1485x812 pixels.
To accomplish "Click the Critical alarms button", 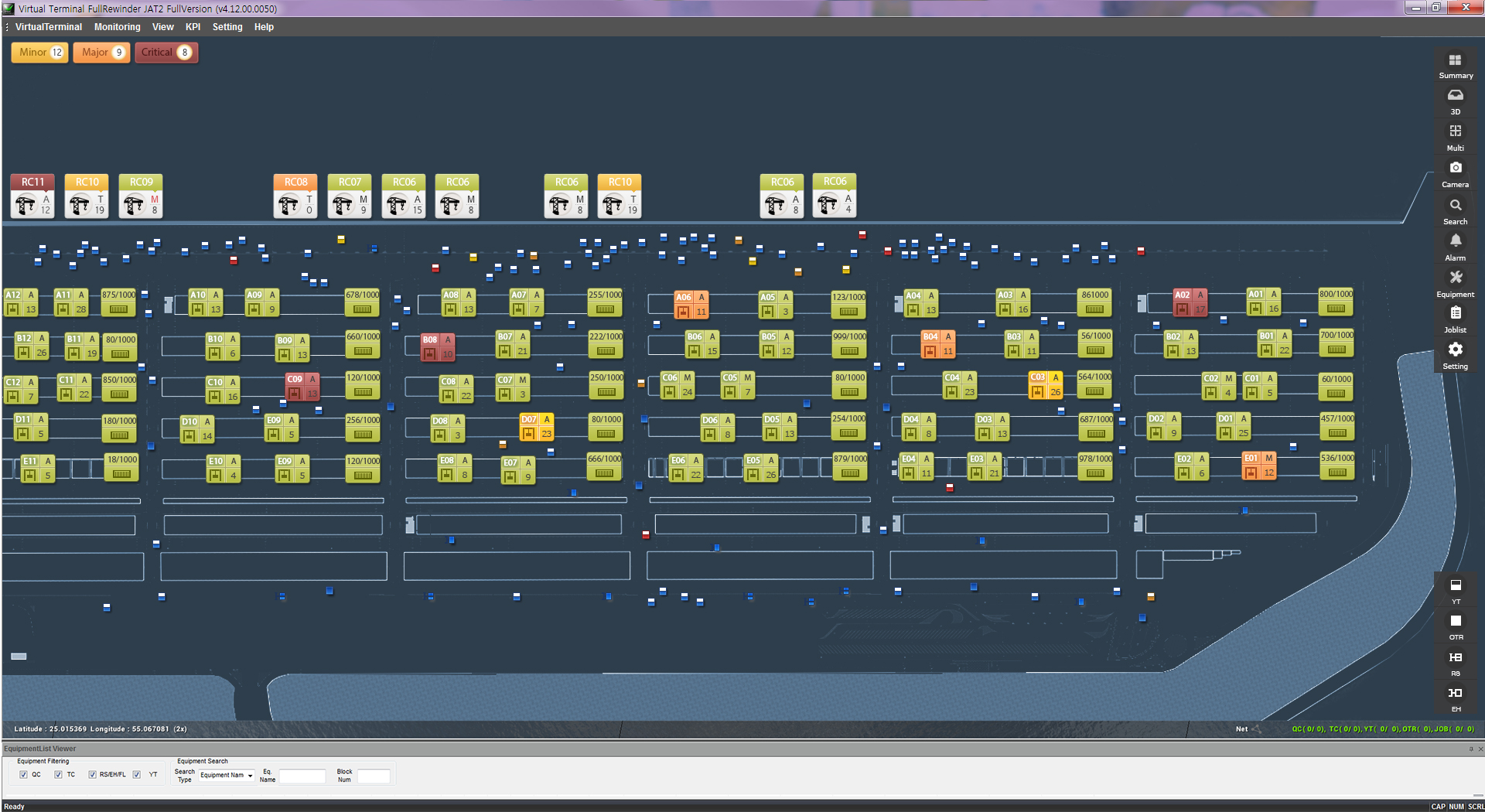I will tap(166, 53).
